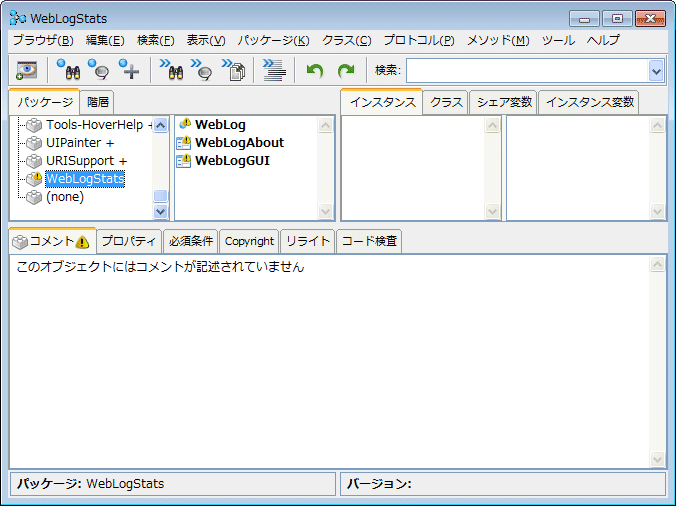Open the クラス(C) menu
The height and width of the screenshot is (506, 676).
pyautogui.click(x=346, y=40)
